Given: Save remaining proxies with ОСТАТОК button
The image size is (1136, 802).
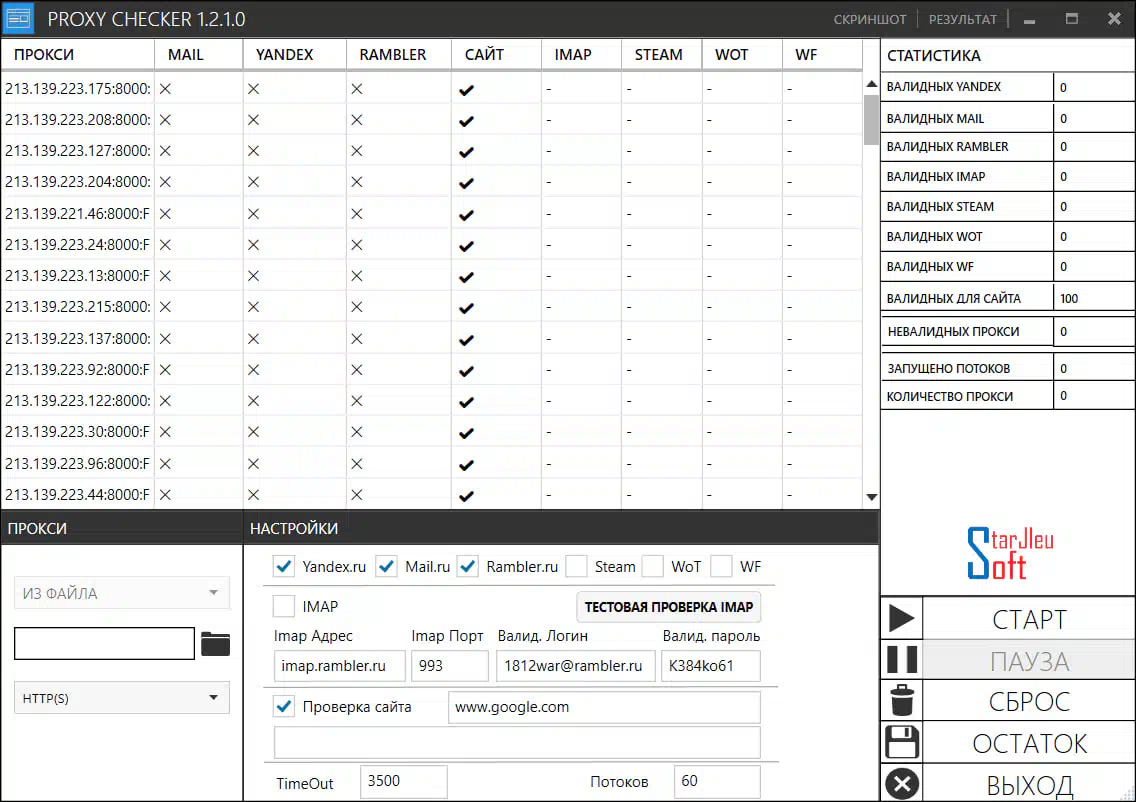Looking at the screenshot, I should pos(1029,743).
